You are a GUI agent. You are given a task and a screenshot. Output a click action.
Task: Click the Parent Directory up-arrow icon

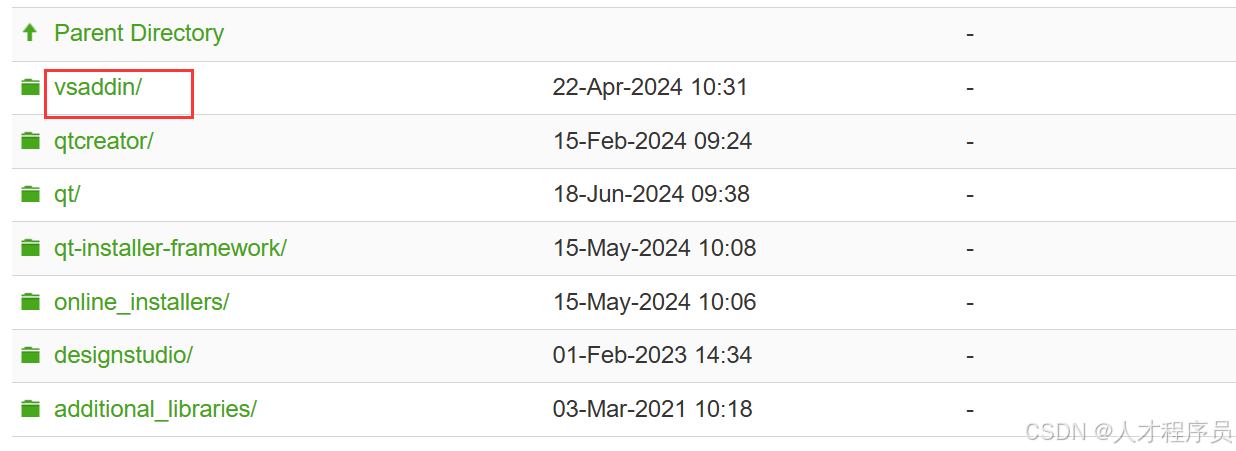pyautogui.click(x=30, y=33)
